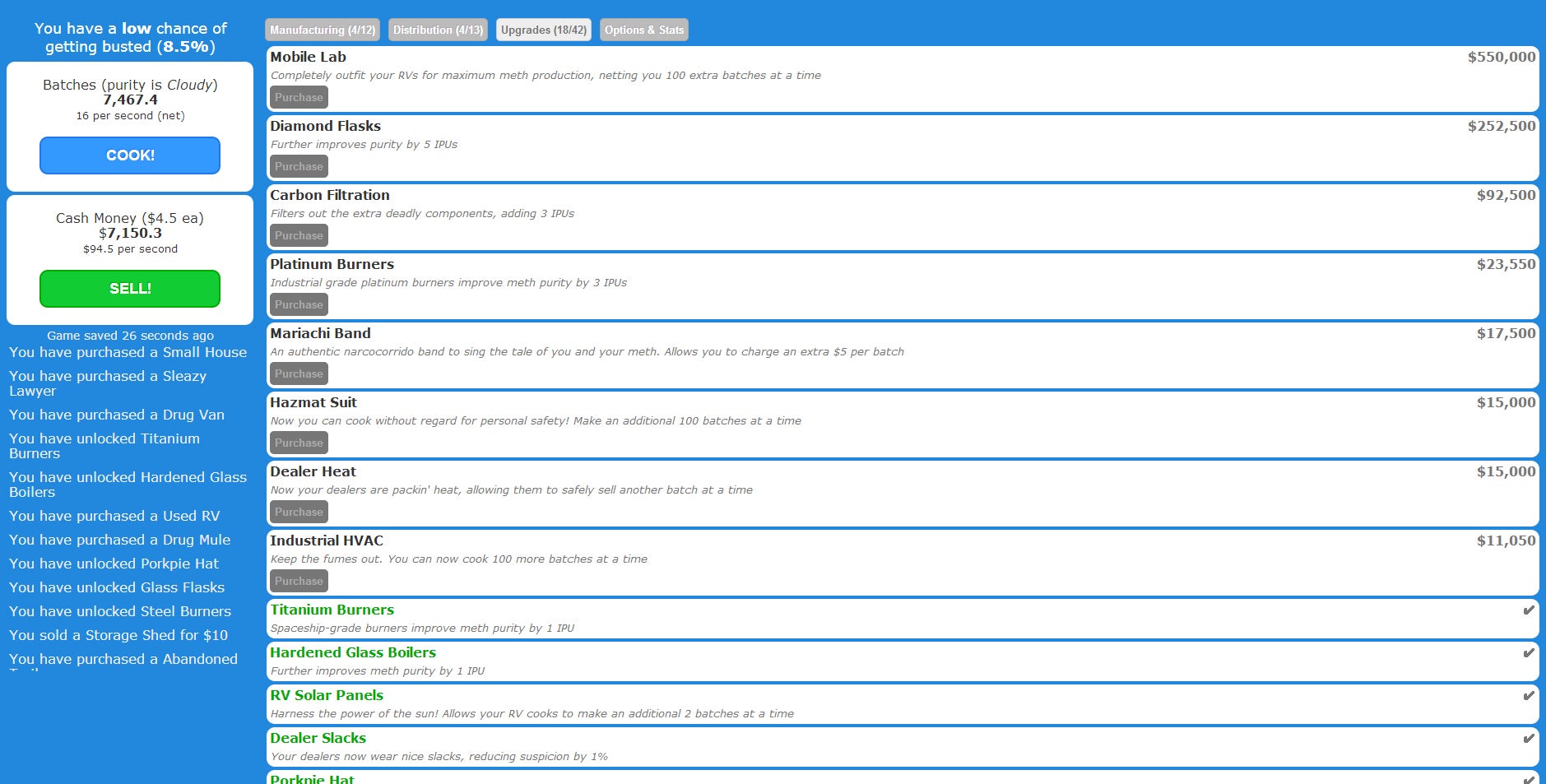The image size is (1546, 784).
Task: Buy the Carbon Filtration upgrade
Action: coord(299,236)
